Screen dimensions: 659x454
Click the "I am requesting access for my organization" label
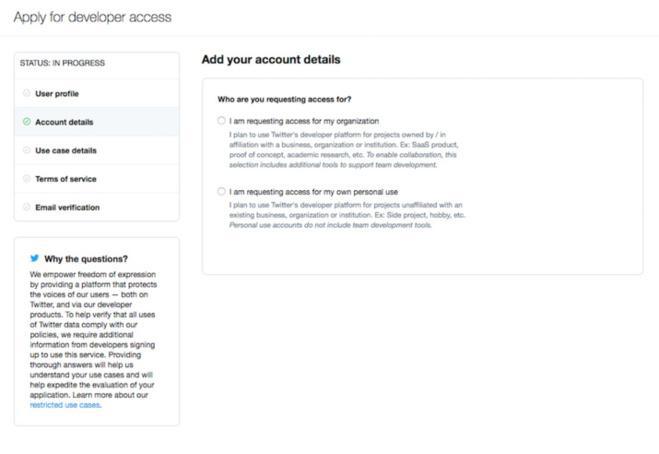click(x=304, y=120)
